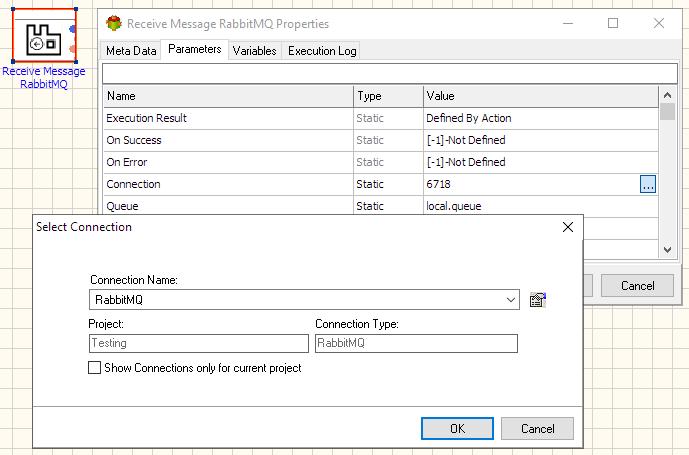Close the Select Connection dialog
The height and width of the screenshot is (455, 689).
pos(568,227)
